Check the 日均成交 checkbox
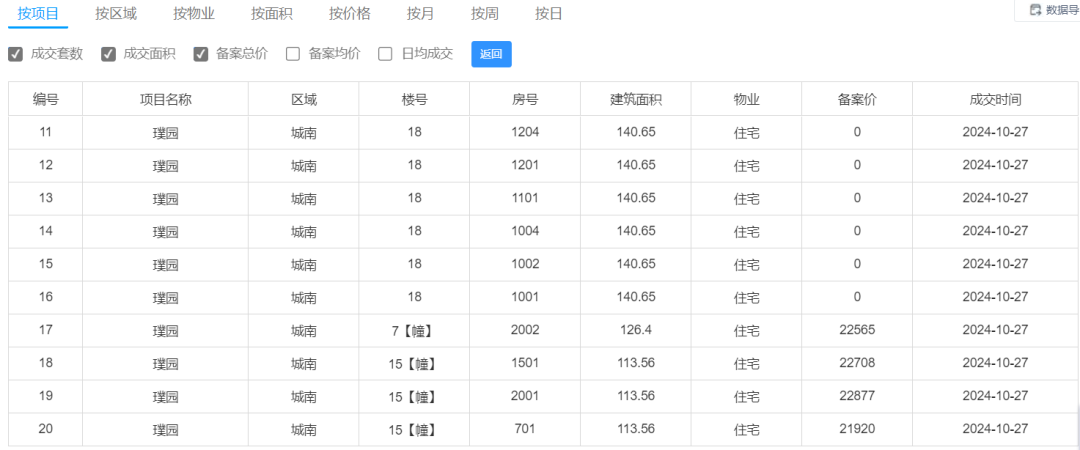 click(385, 54)
